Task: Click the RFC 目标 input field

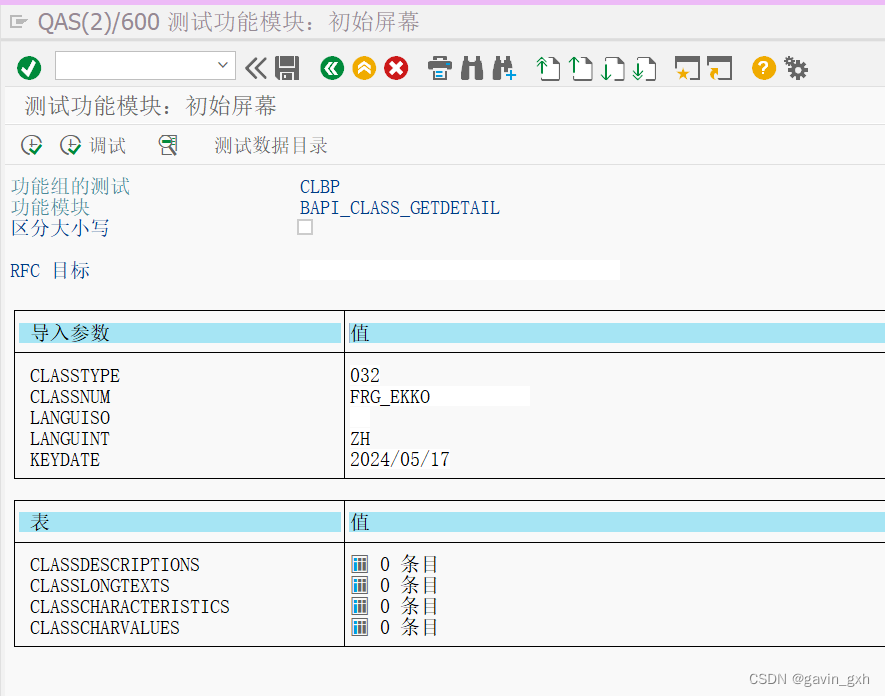Action: tap(459, 269)
